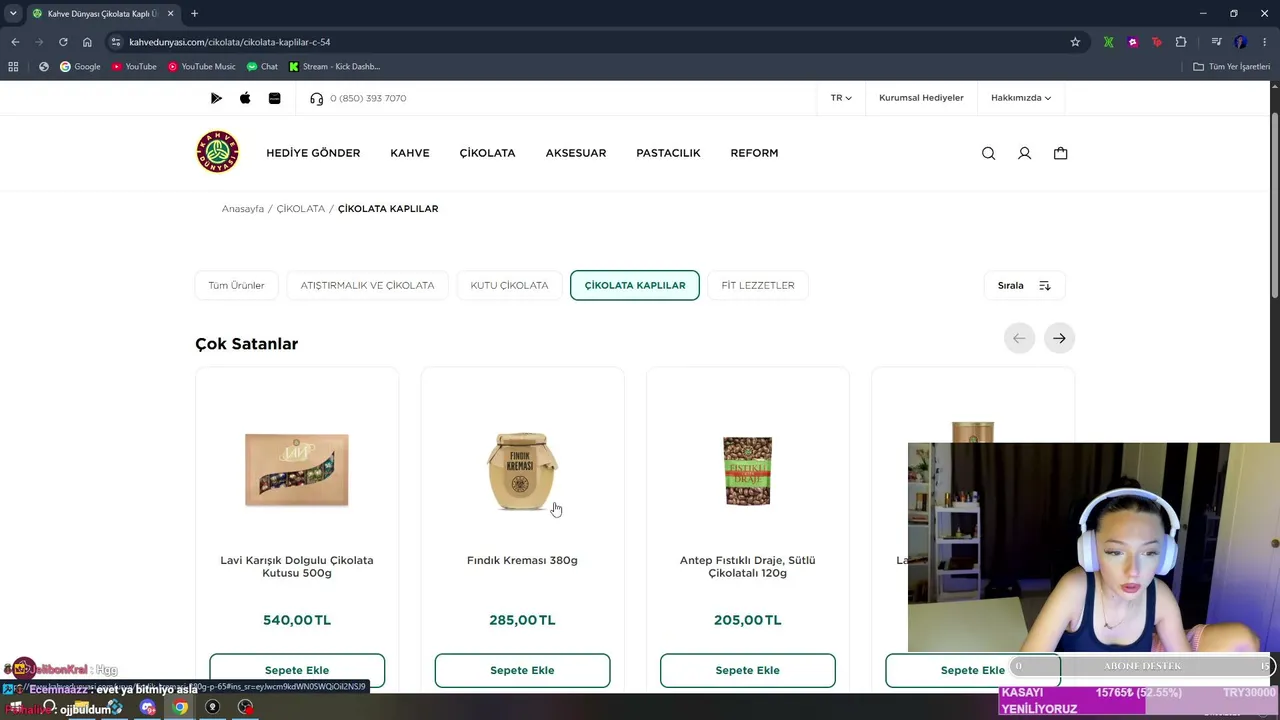
Task: Bookmark this page with the star icon
Action: [x=1075, y=42]
